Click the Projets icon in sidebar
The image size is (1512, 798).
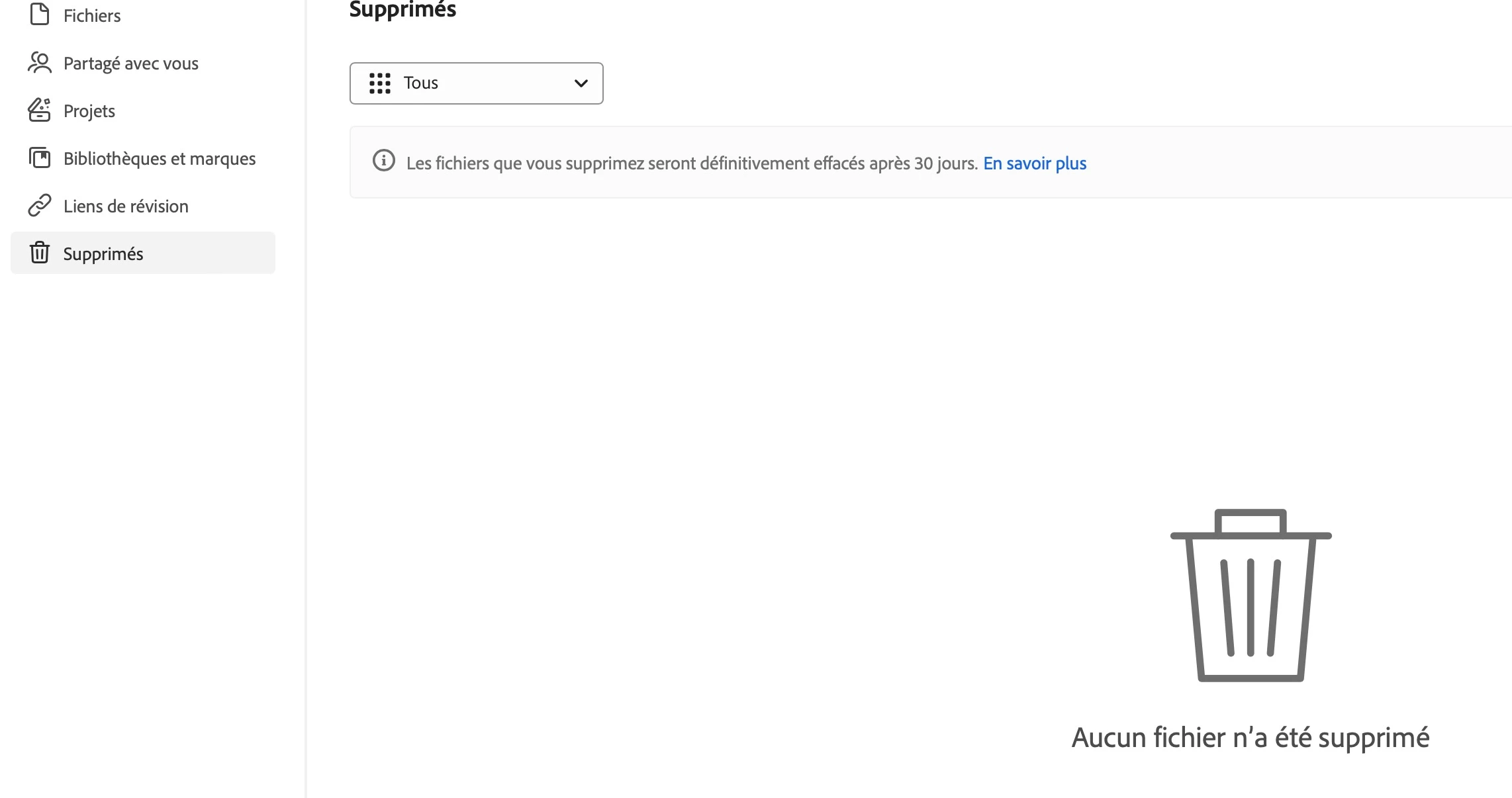click(x=40, y=111)
